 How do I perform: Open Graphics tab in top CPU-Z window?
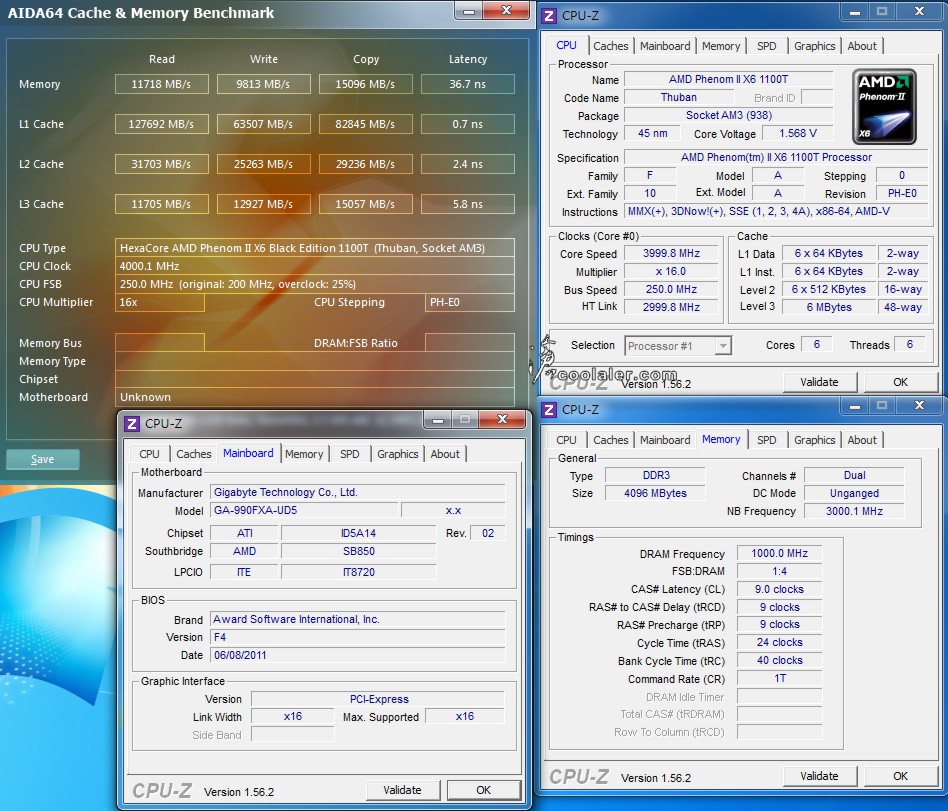(x=814, y=46)
